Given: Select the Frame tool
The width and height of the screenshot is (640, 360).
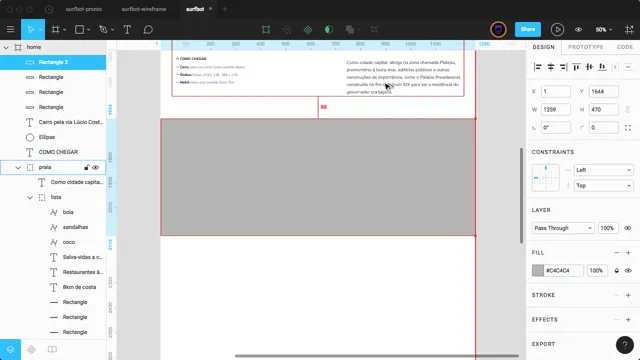Looking at the screenshot, I should tap(56, 29).
